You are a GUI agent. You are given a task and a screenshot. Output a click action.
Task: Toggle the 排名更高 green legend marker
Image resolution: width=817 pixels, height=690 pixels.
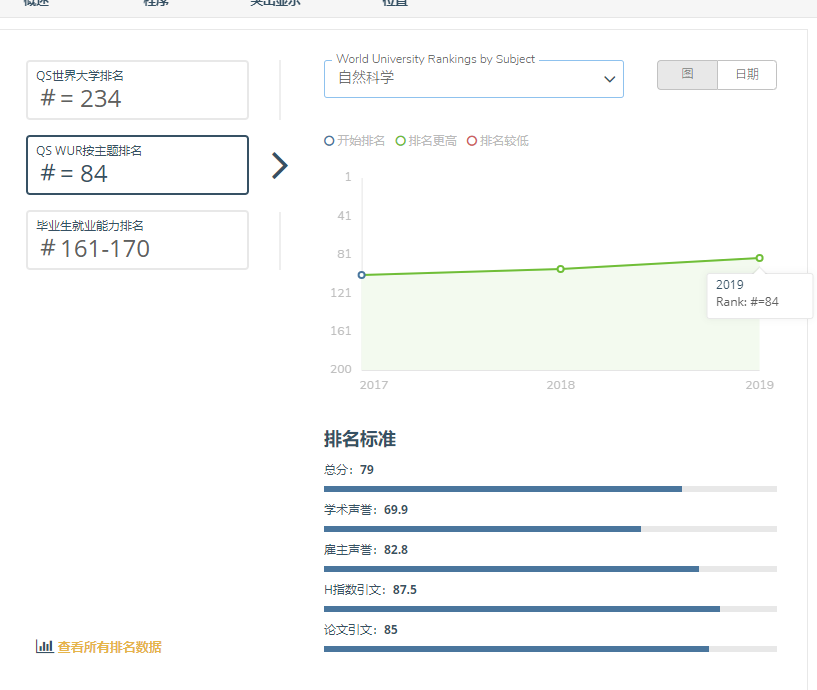point(401,141)
